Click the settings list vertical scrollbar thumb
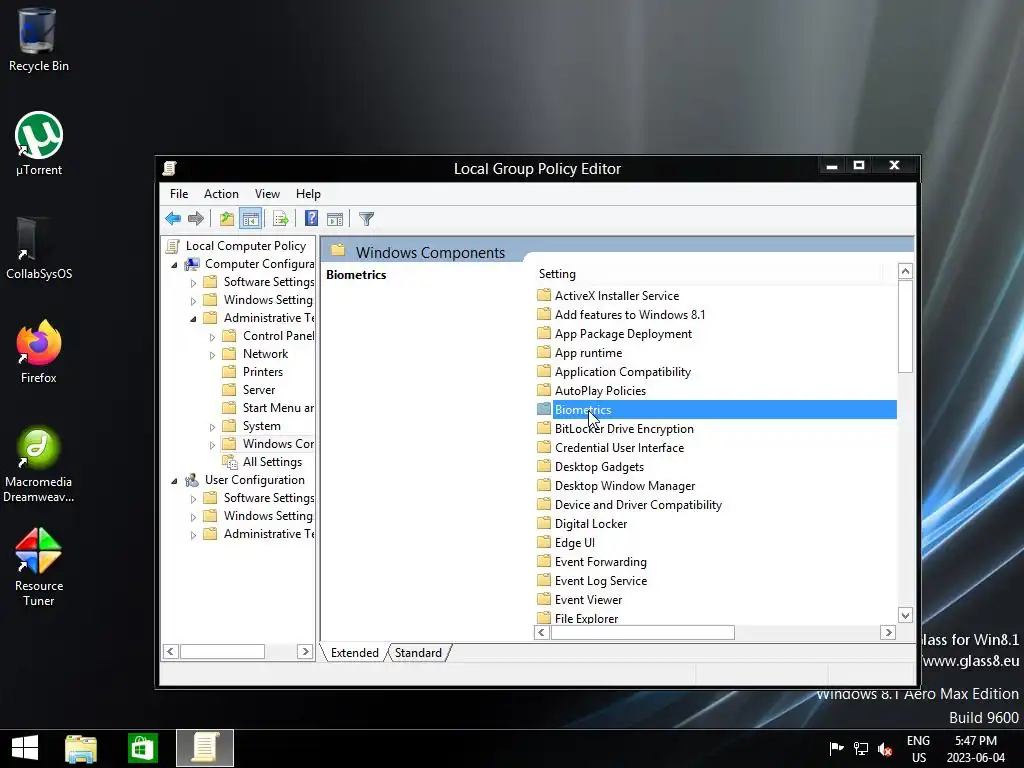 (x=905, y=327)
